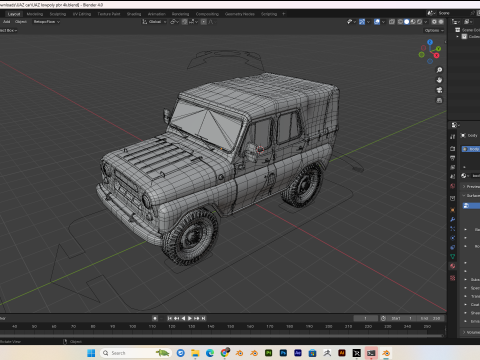Select wireframe viewport shading
This screenshot has height=360, width=480.
click(400, 22)
